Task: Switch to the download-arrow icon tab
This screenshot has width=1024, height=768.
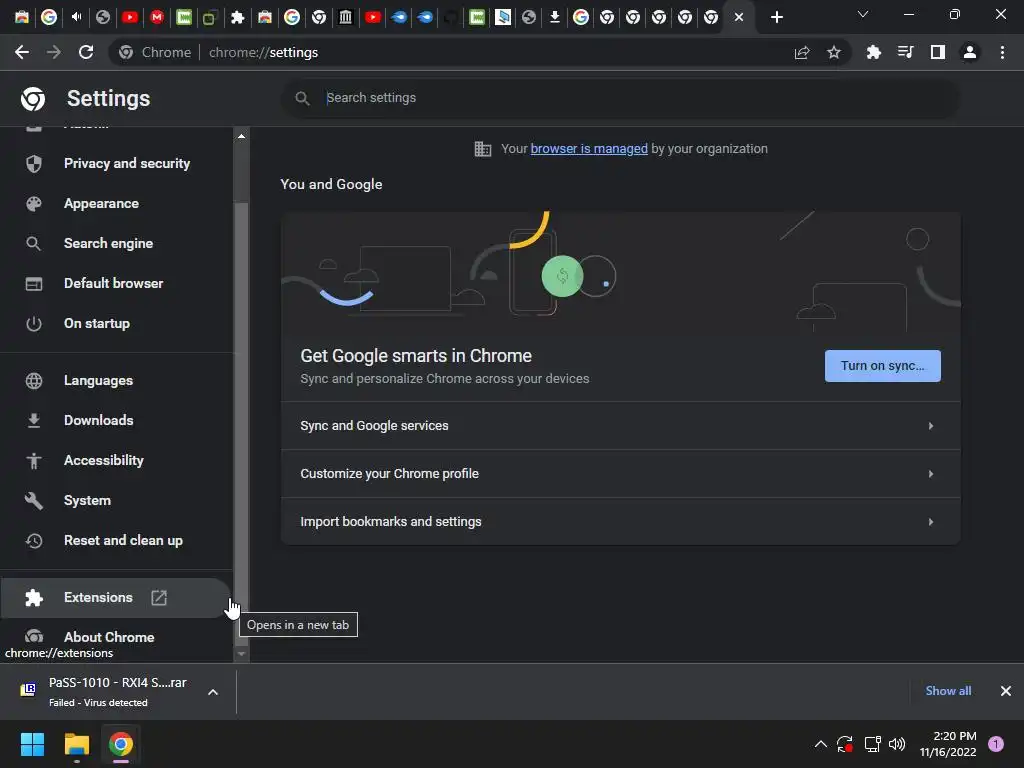Action: click(x=554, y=17)
